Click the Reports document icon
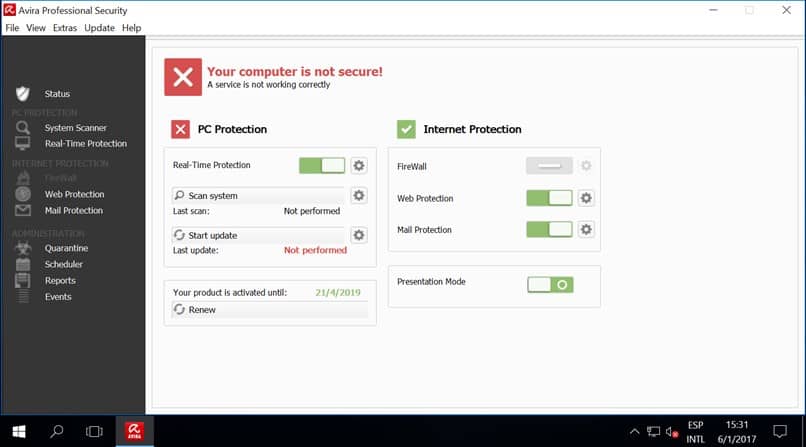The width and height of the screenshot is (806, 447). pos(23,281)
